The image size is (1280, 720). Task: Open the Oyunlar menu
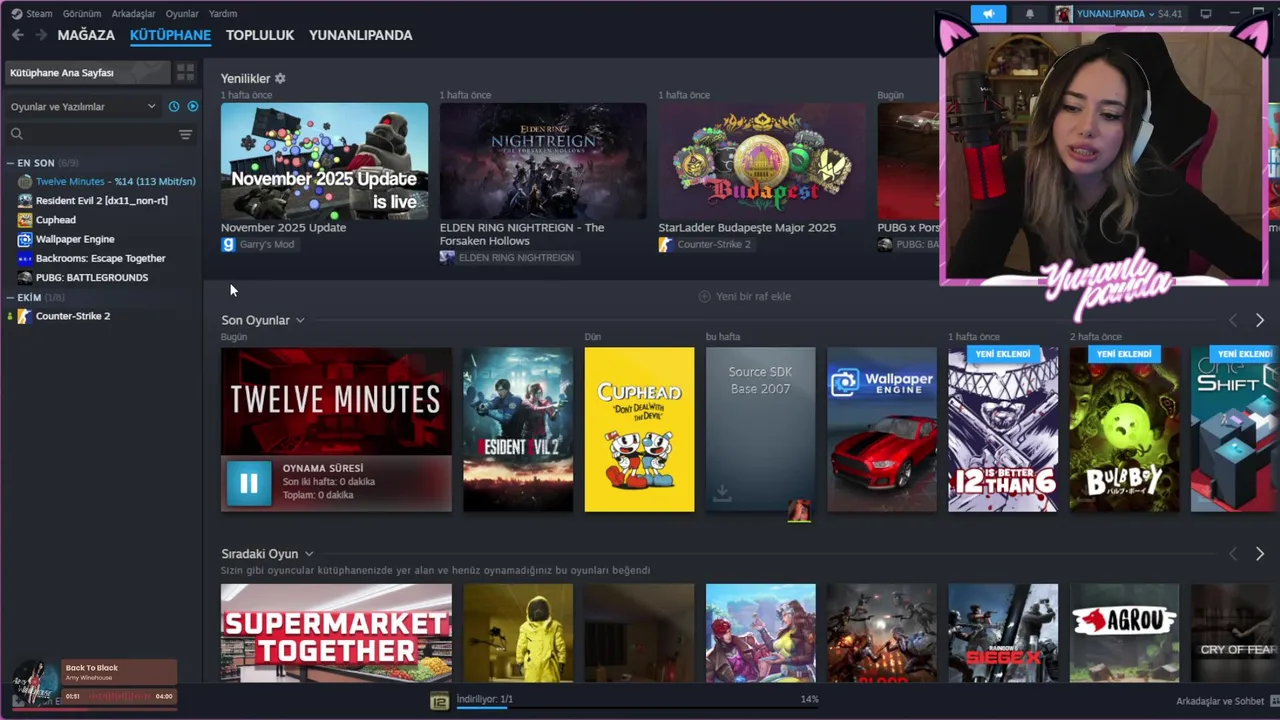182,14
